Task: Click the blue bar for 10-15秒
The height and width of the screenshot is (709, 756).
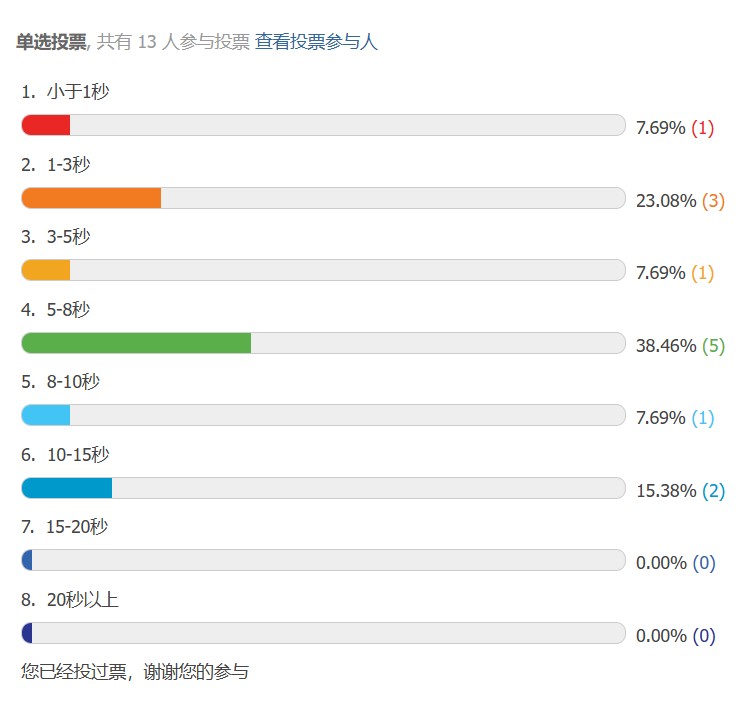Action: click(67, 488)
